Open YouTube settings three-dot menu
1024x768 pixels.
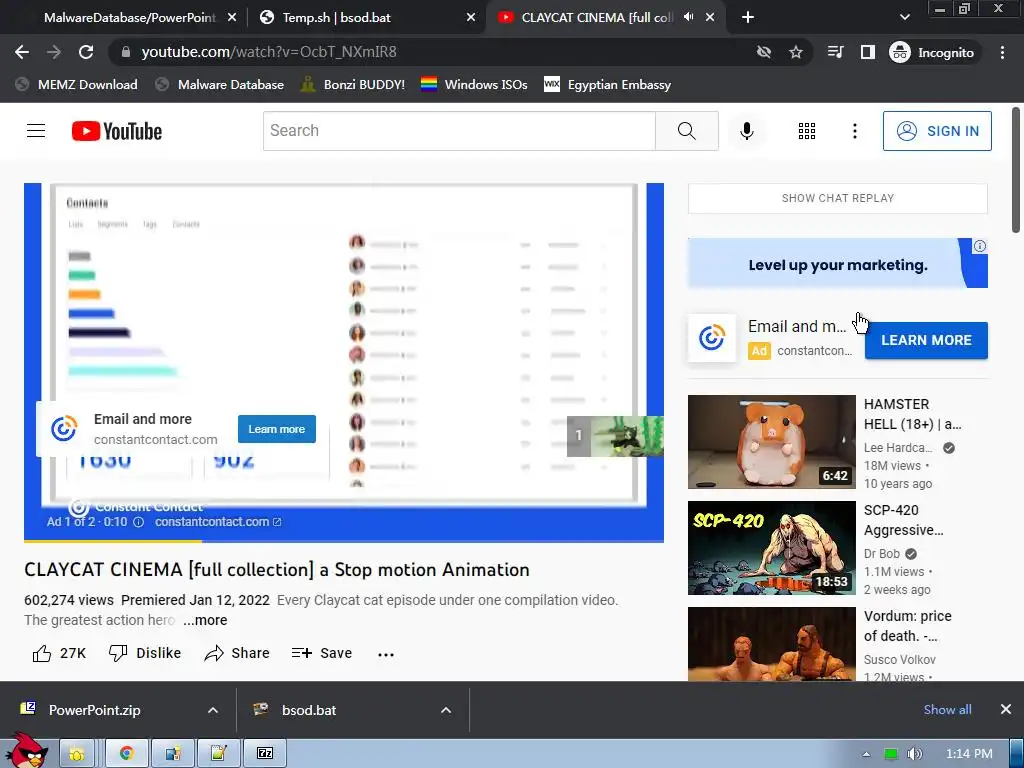click(x=854, y=131)
